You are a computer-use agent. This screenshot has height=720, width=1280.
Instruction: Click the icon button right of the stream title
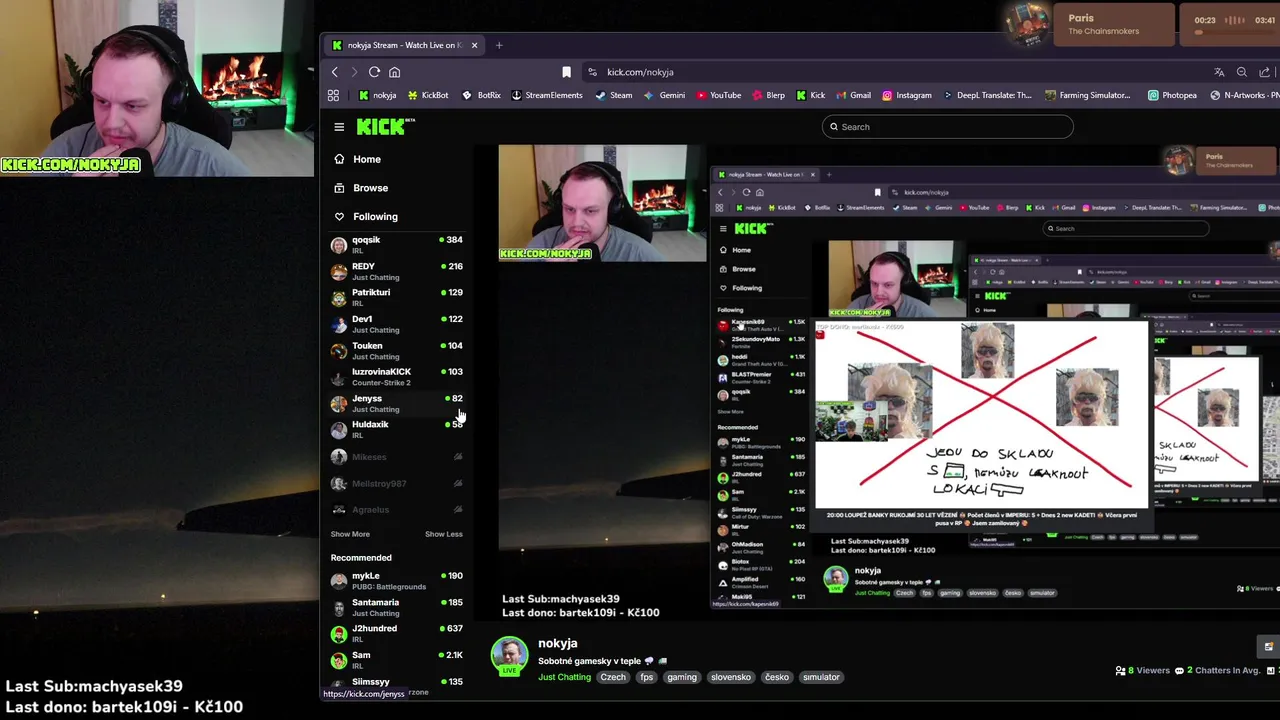coord(1268,646)
